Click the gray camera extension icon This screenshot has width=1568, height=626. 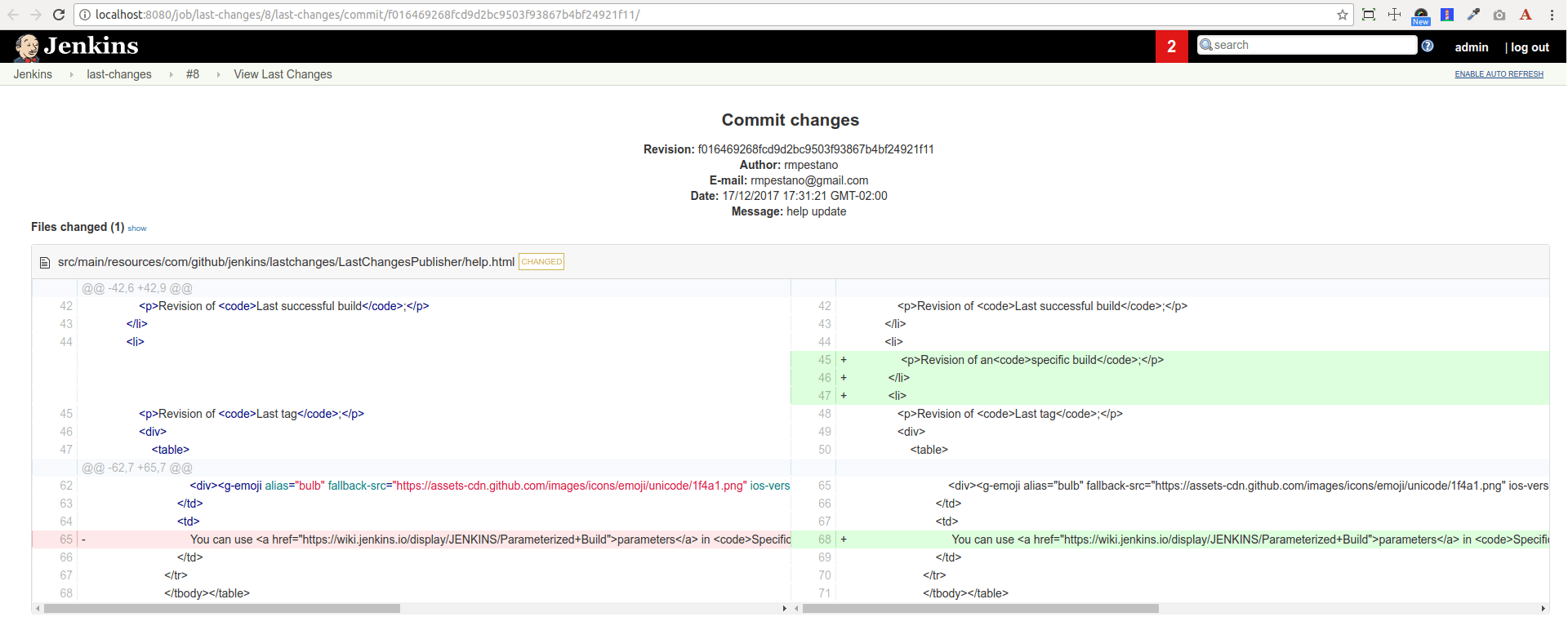[x=1499, y=15]
